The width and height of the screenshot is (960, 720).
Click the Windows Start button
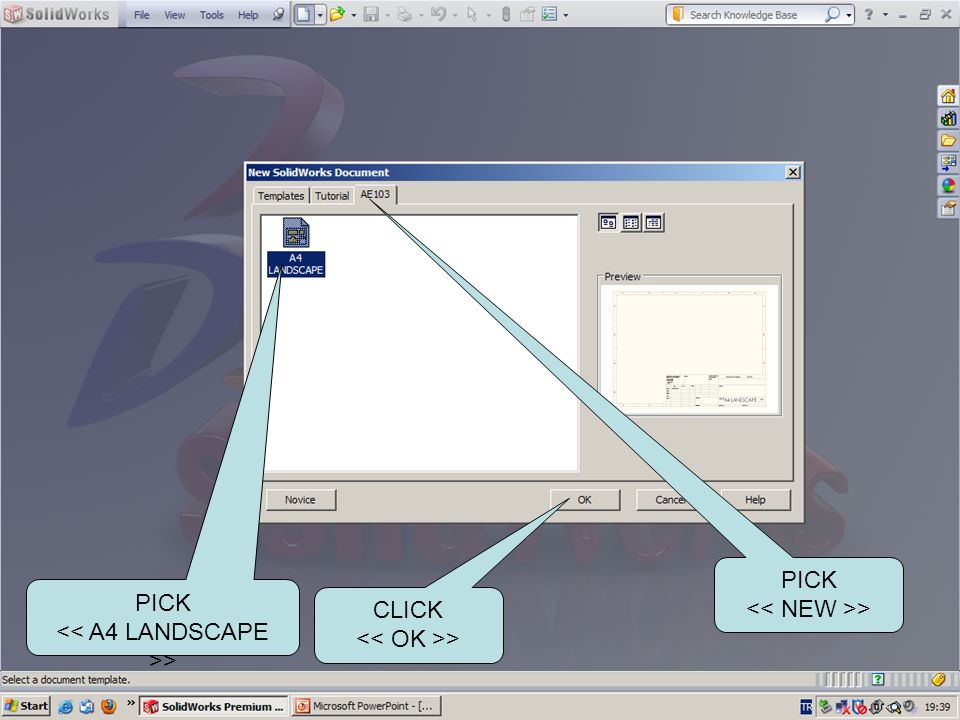coord(26,706)
